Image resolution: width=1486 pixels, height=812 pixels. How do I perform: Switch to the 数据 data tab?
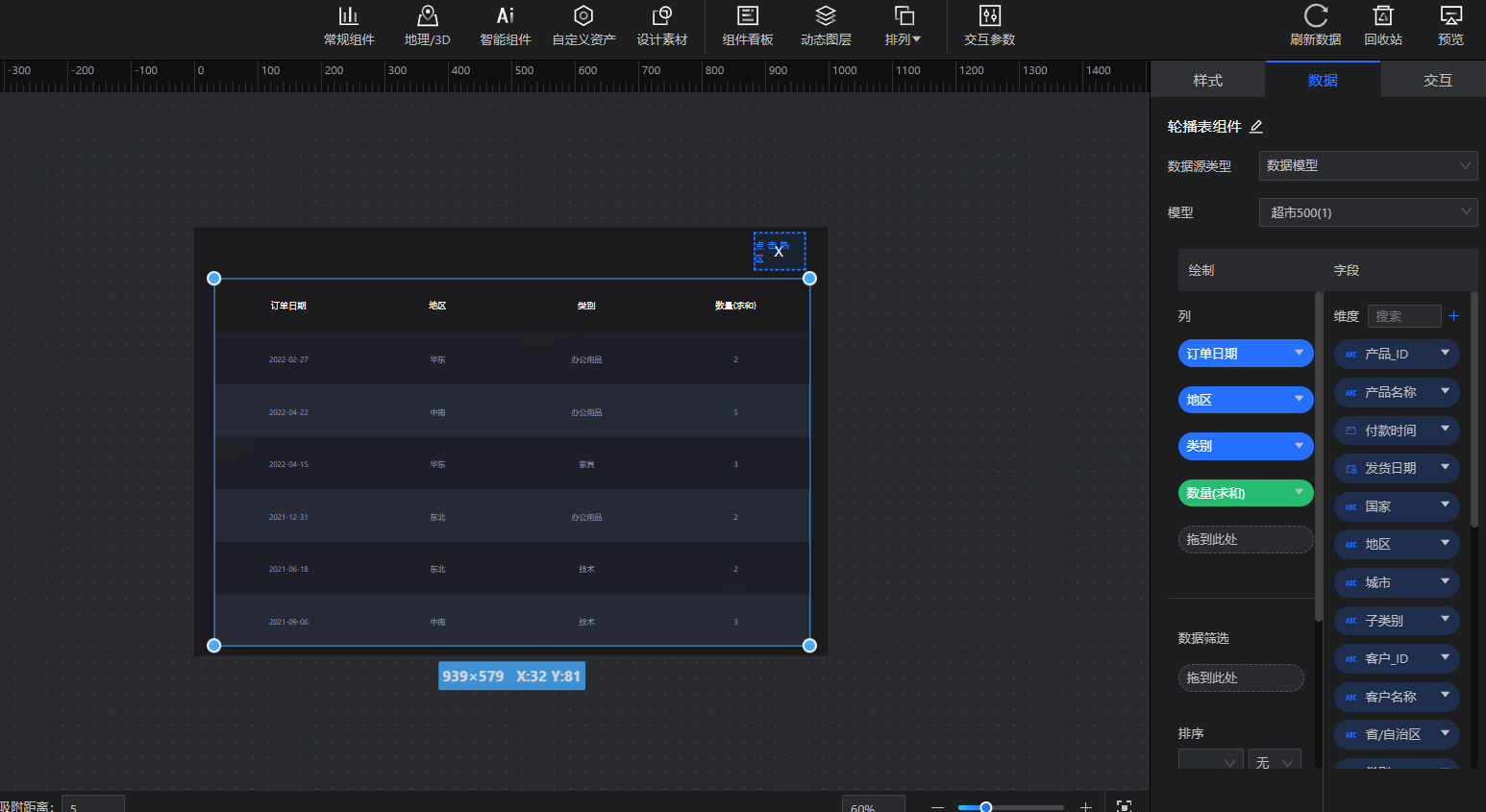point(1323,81)
